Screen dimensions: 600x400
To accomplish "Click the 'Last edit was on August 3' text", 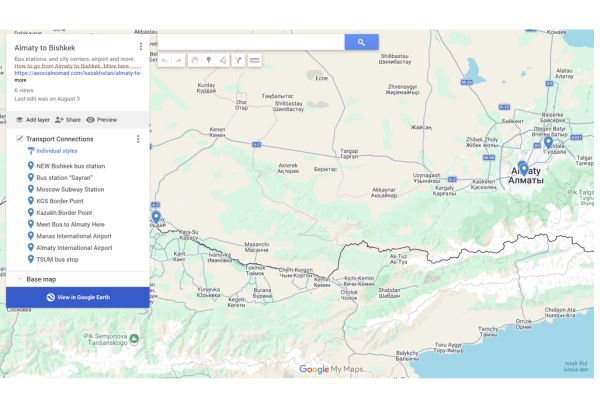I will 47,99.
